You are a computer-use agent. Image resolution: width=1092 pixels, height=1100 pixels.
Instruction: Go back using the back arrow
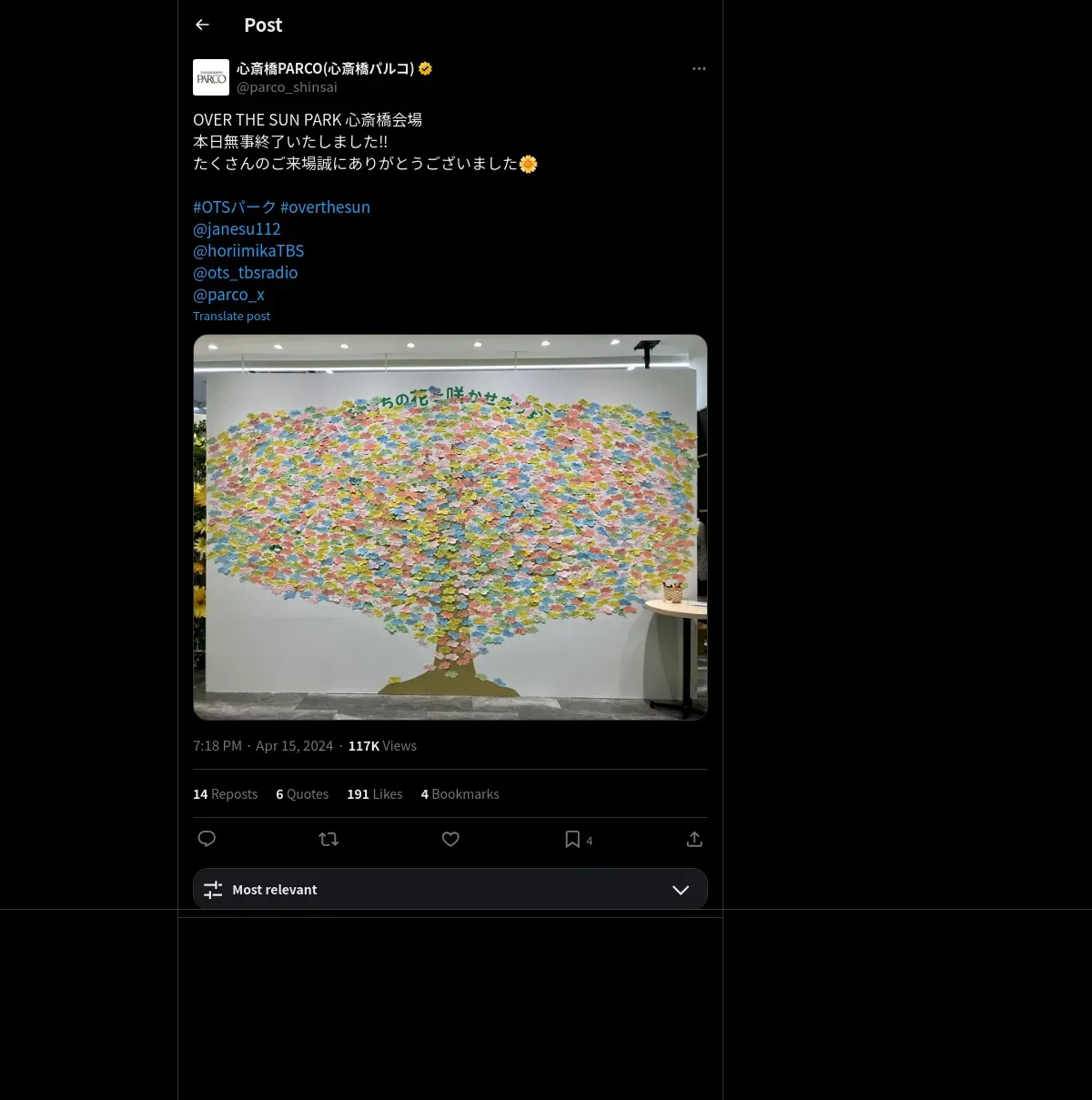click(202, 25)
